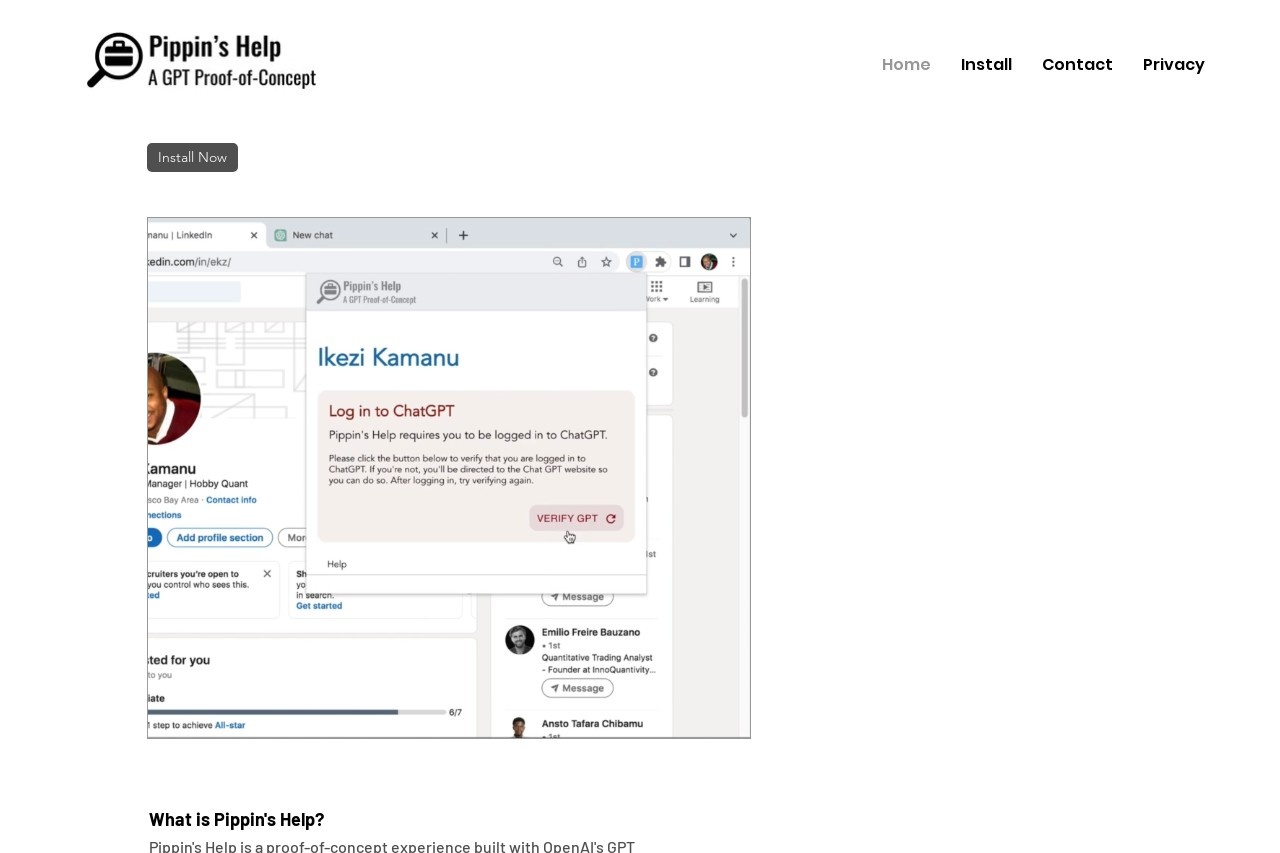1280x853 pixels.
Task: Select the "What is Pippin's Help?" heading
Action: tap(237, 819)
